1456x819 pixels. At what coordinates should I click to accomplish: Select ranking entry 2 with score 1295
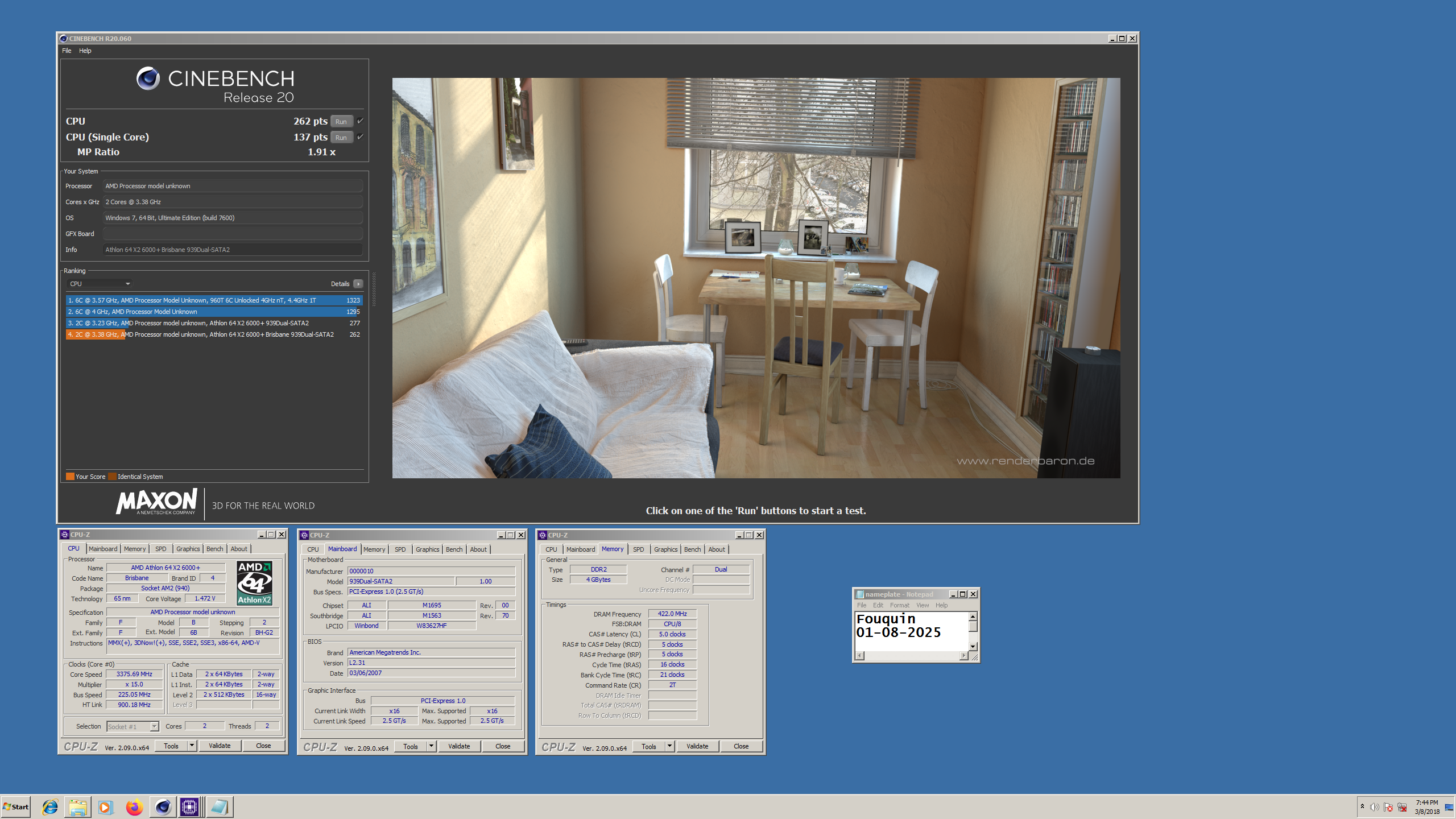[214, 312]
